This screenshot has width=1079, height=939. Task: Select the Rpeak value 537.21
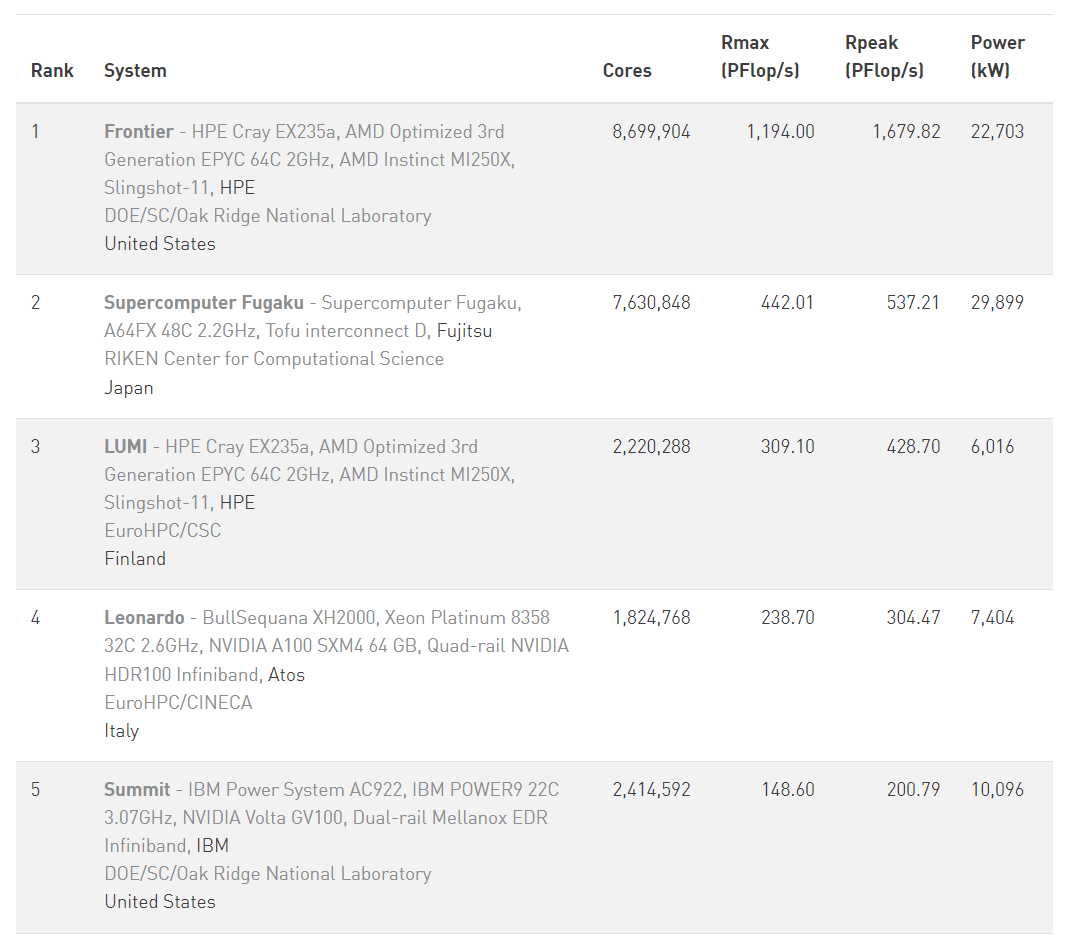(x=912, y=303)
